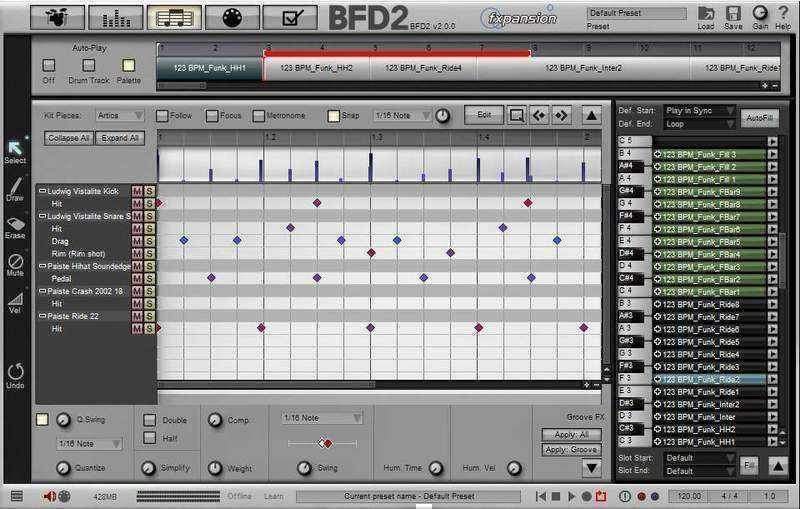Select the 123 BPM_Funk_HH2 clip in track
800x509 pixels.
[x=318, y=68]
